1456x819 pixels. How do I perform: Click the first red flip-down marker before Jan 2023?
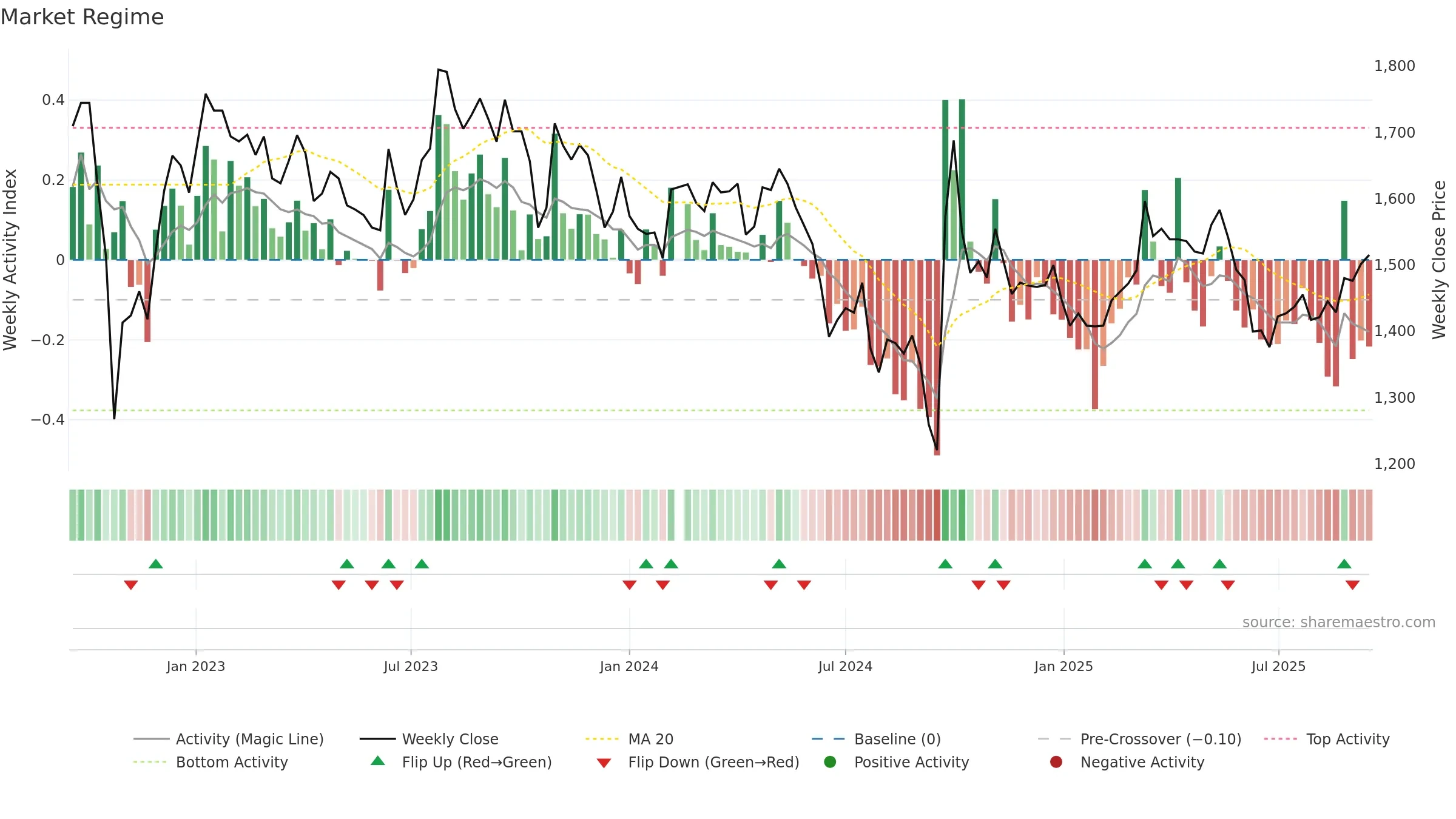pyautogui.click(x=131, y=585)
